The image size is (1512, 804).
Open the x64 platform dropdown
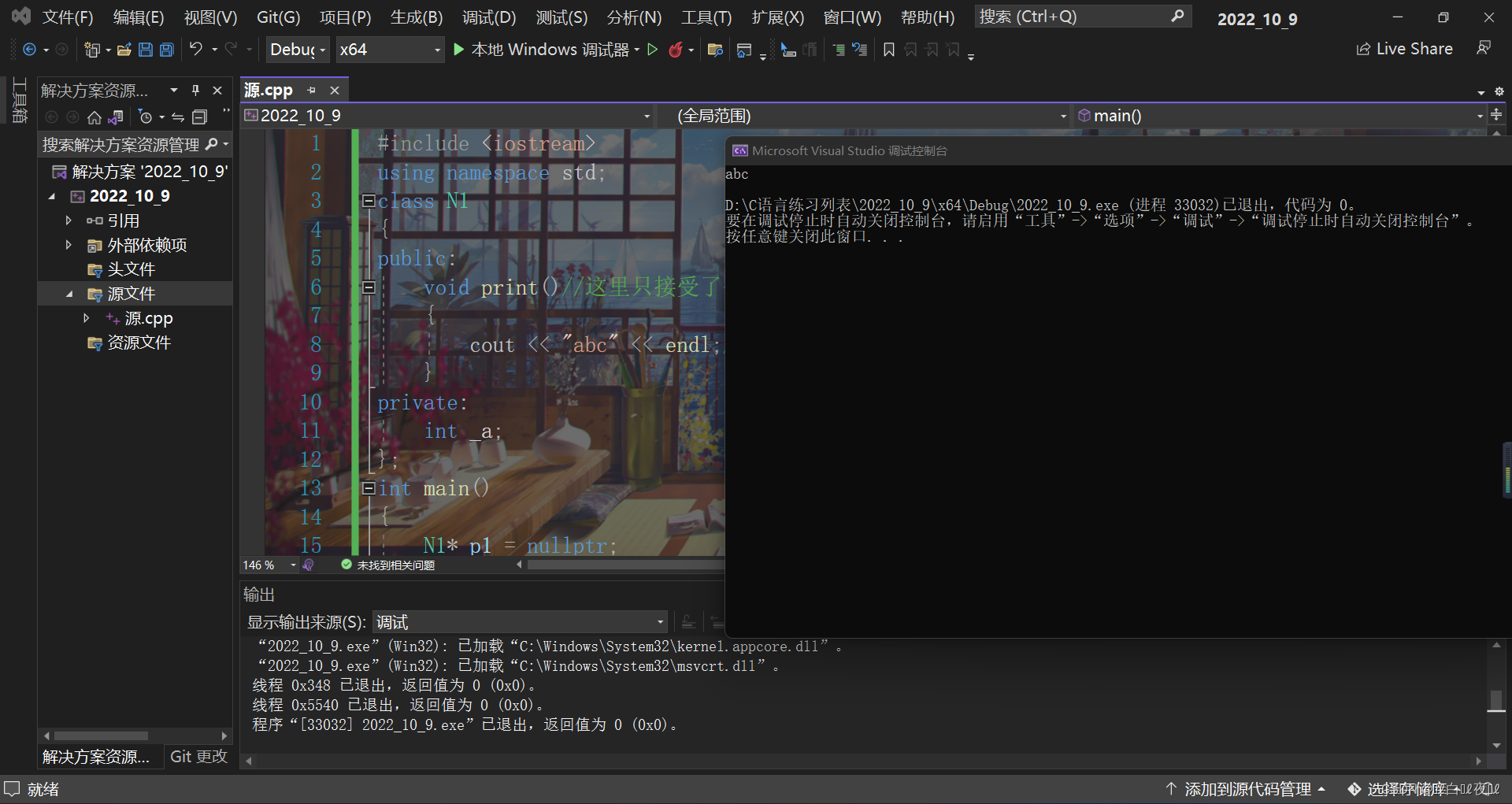pyautogui.click(x=390, y=50)
